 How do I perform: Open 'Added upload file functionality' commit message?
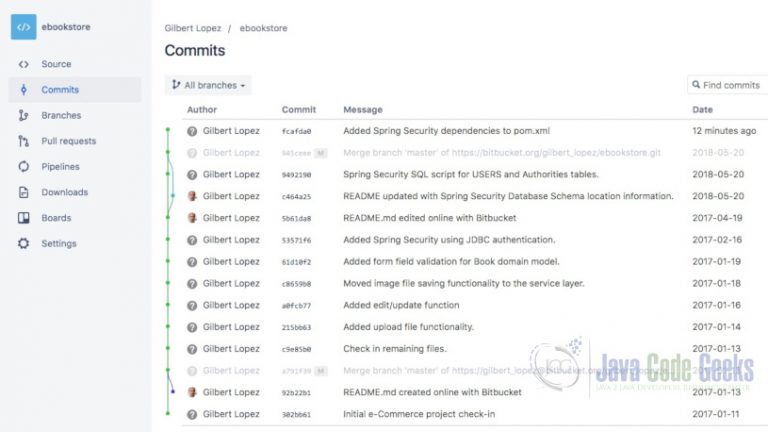point(408,327)
